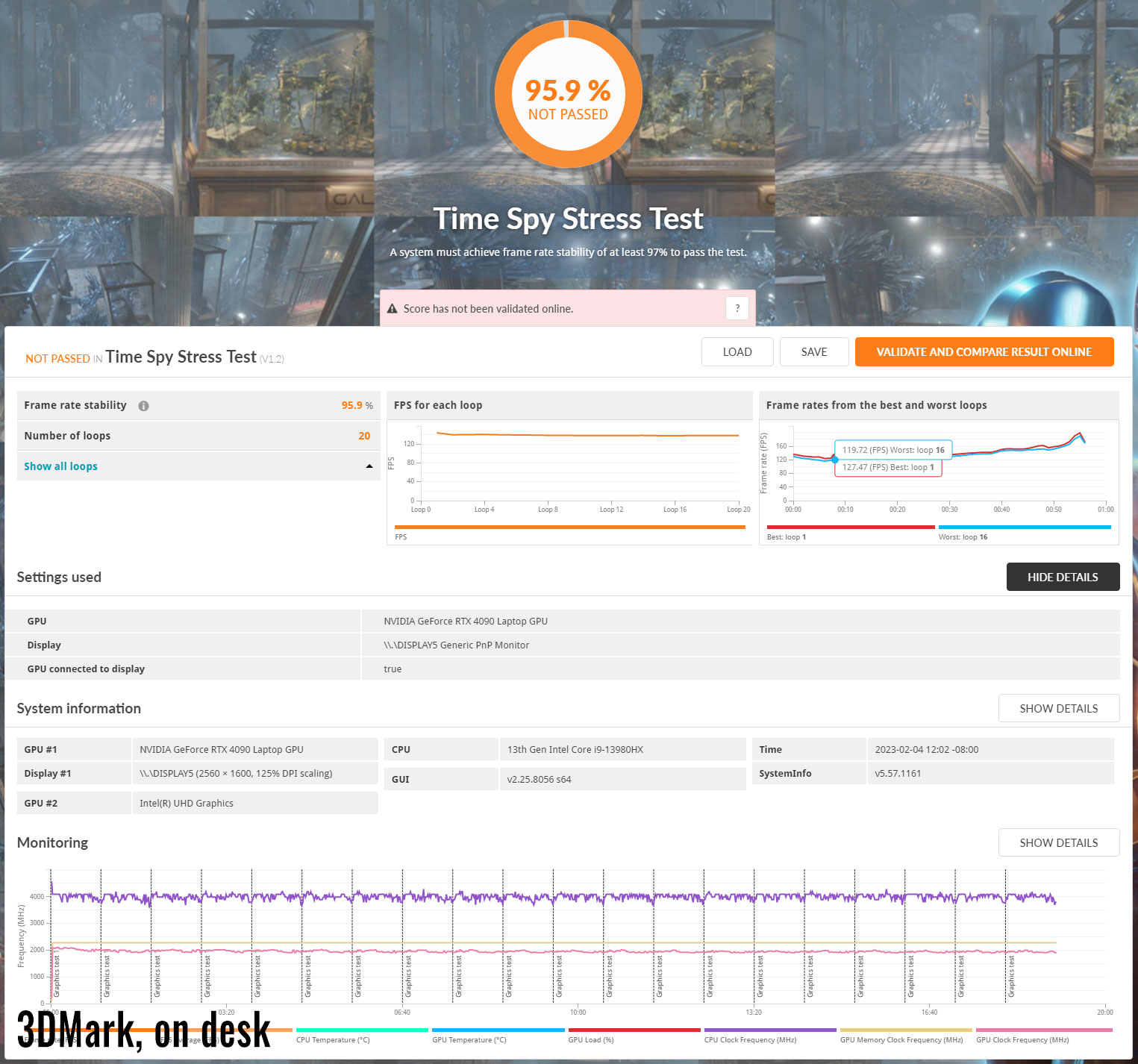Show details for Monitoring section

[x=1059, y=842]
